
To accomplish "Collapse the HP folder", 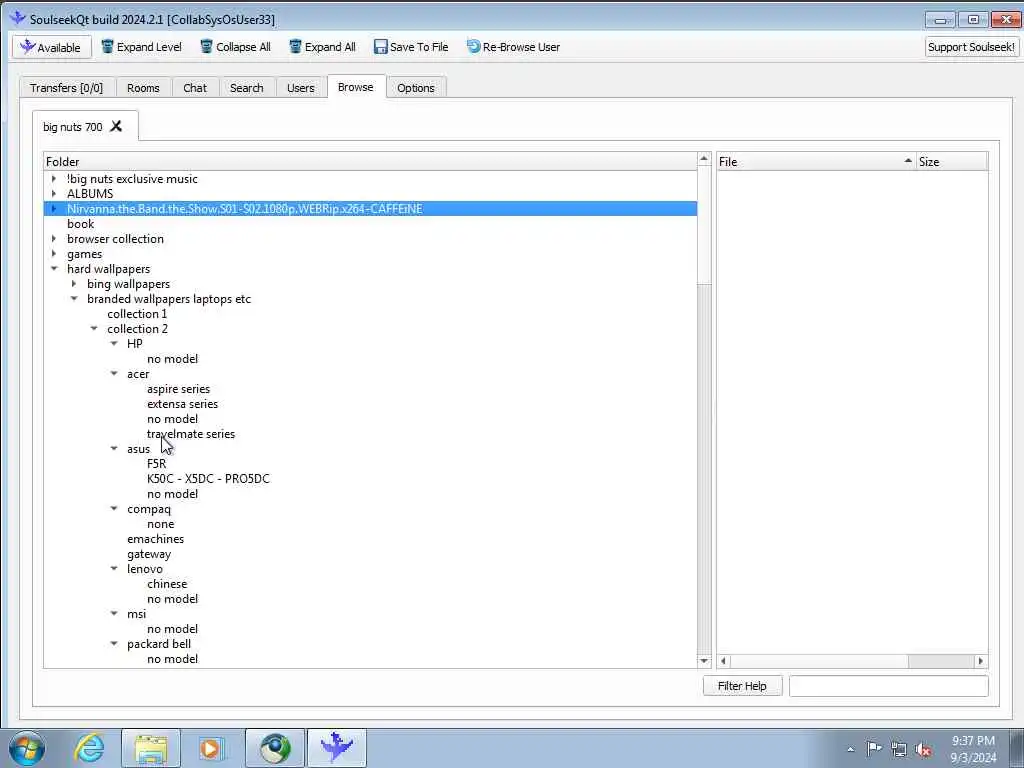I will (x=114, y=344).
